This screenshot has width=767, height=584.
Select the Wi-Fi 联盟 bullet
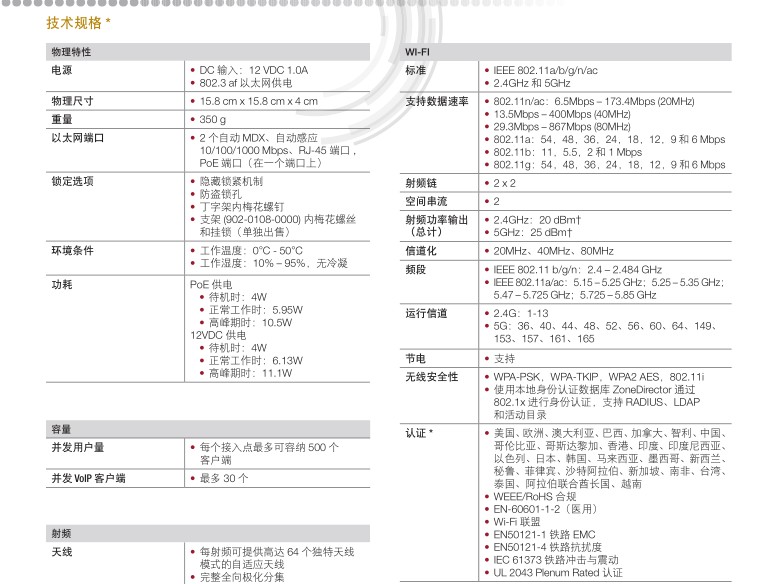point(517,521)
